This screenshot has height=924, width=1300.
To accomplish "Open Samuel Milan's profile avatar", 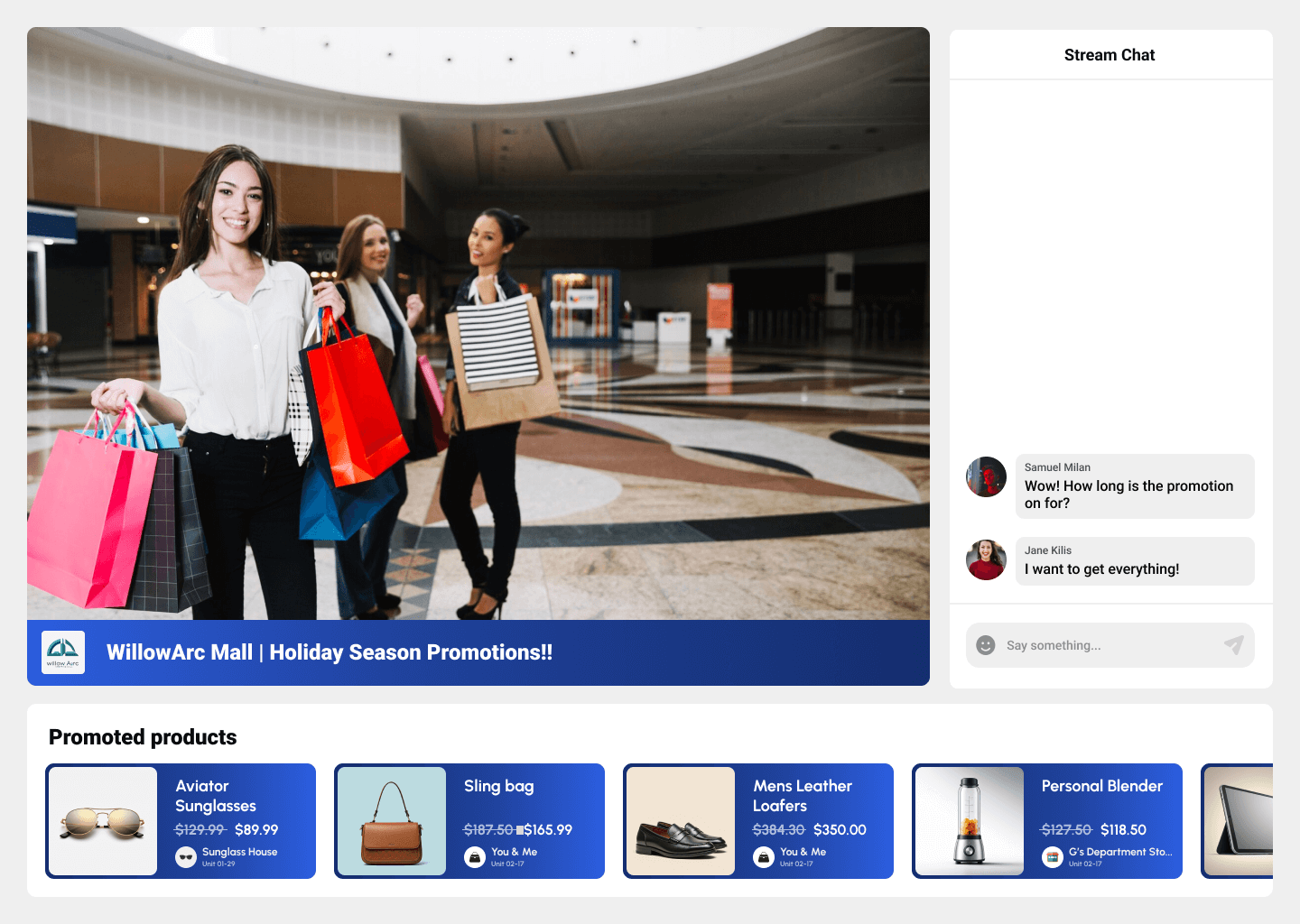I will (986, 476).
